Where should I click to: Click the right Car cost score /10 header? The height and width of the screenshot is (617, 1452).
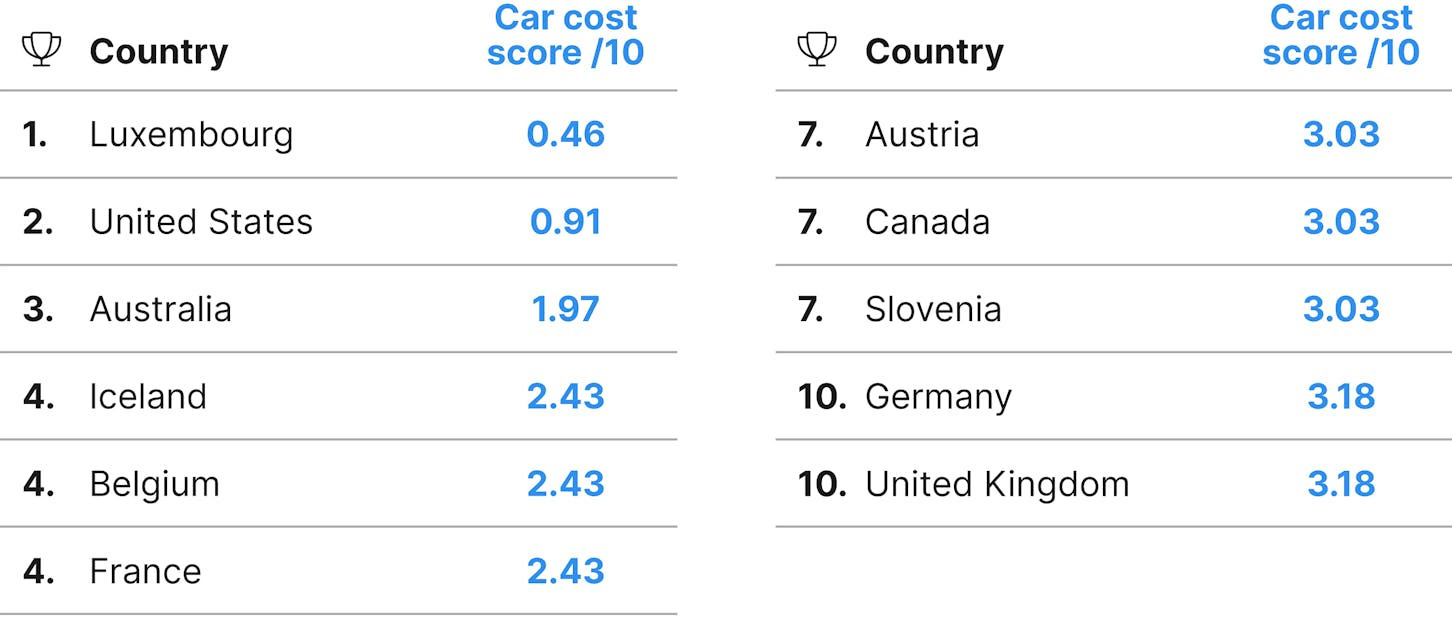1341,35
